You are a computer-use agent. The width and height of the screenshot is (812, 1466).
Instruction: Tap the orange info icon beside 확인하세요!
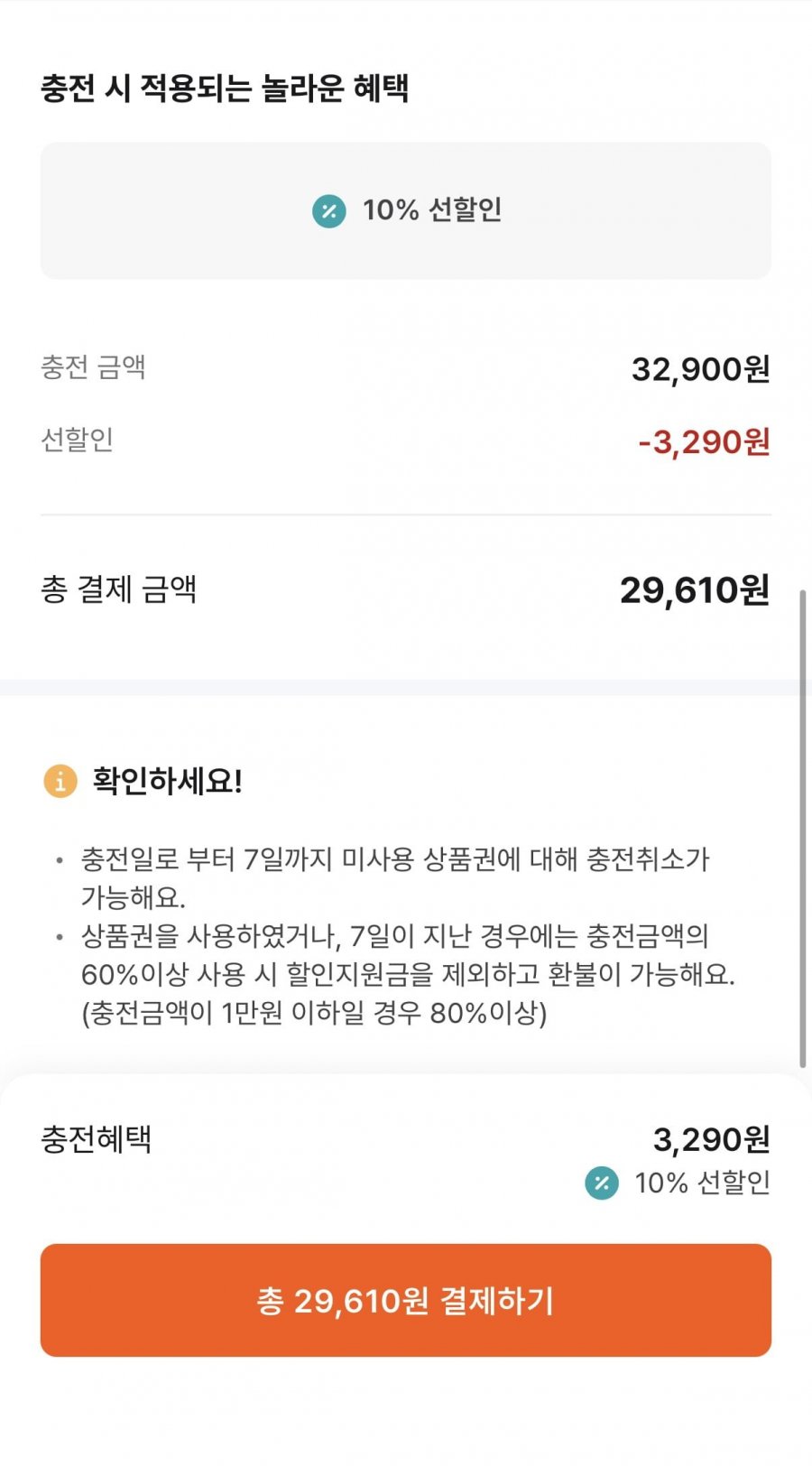(x=60, y=781)
